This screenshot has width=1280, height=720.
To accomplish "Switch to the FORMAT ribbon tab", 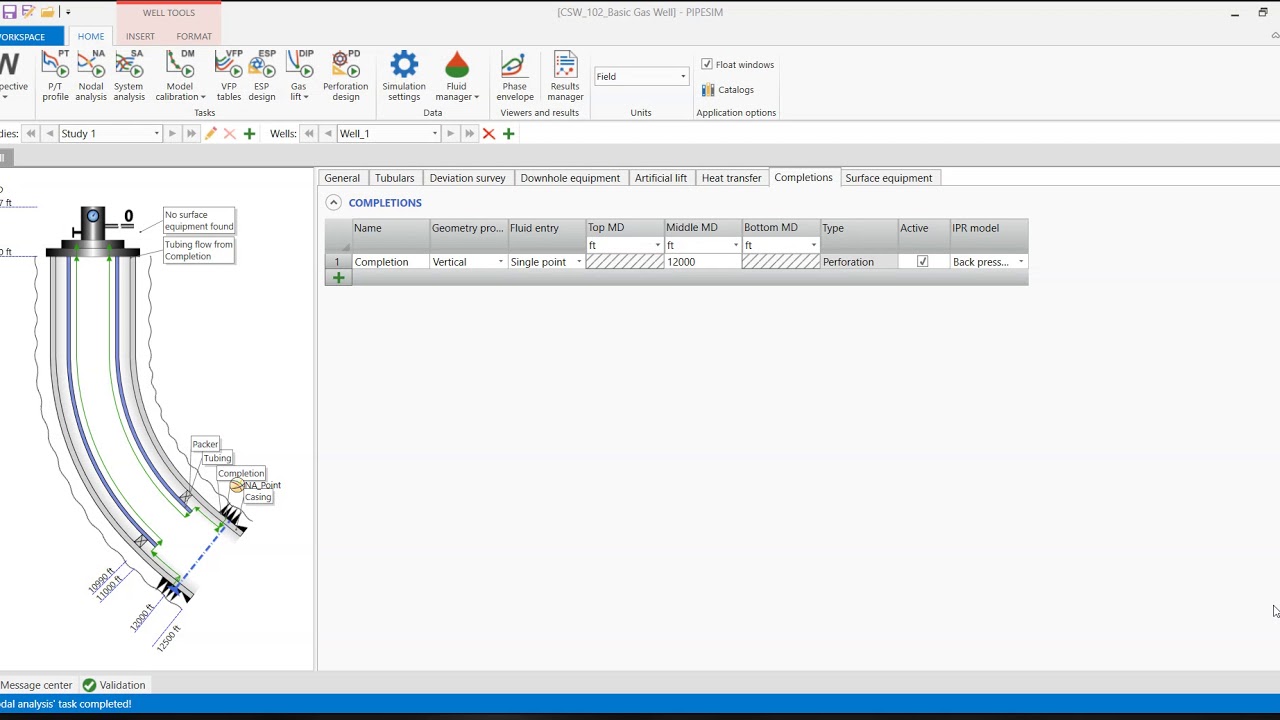I will click(194, 36).
